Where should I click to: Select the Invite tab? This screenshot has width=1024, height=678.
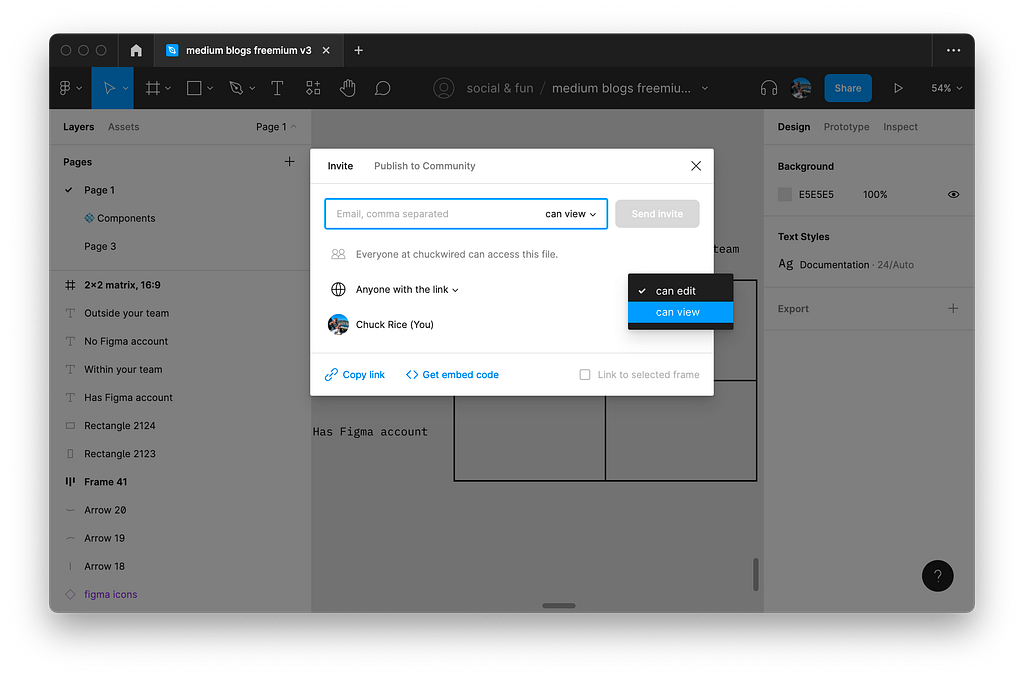(x=340, y=166)
